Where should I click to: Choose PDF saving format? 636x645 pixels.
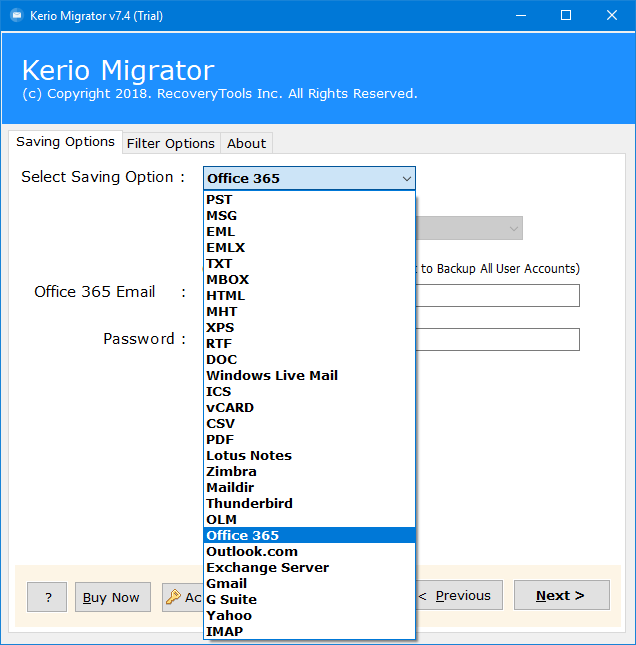coord(309,440)
